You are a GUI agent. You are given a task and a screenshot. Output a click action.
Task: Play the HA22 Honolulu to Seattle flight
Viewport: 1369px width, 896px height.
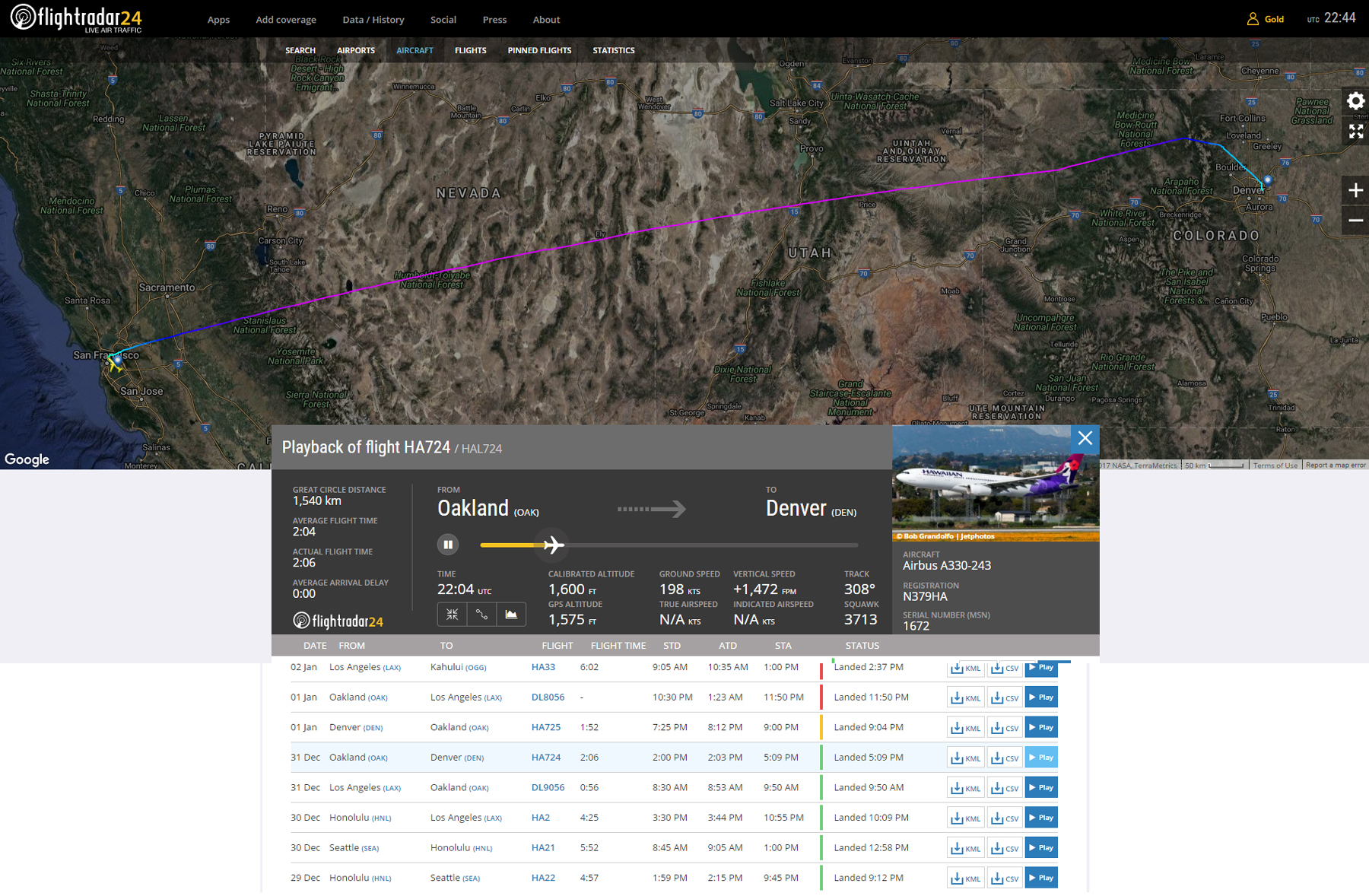pos(1041,878)
